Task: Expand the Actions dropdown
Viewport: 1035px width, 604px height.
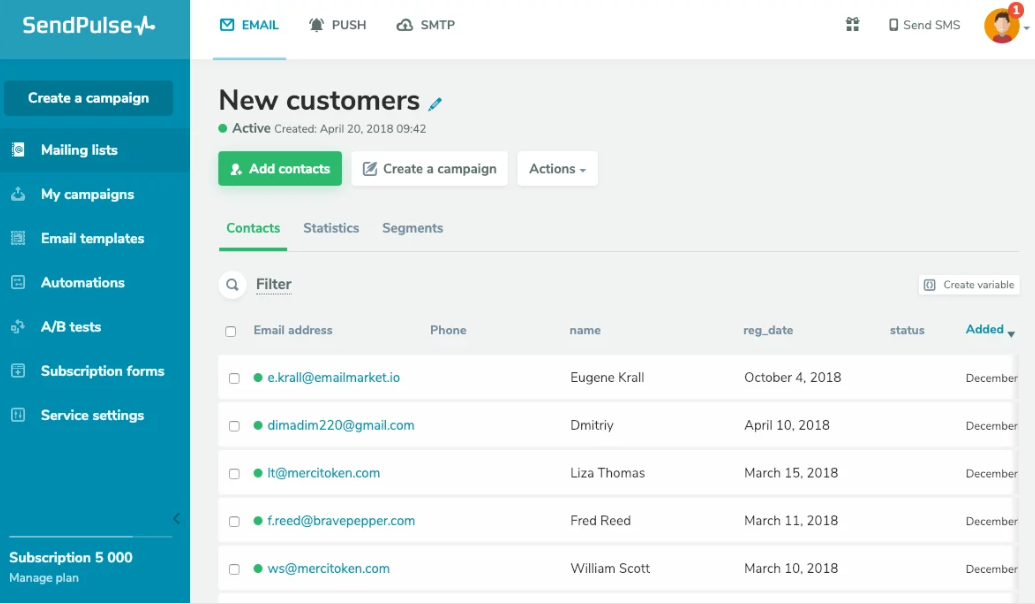Action: (557, 169)
